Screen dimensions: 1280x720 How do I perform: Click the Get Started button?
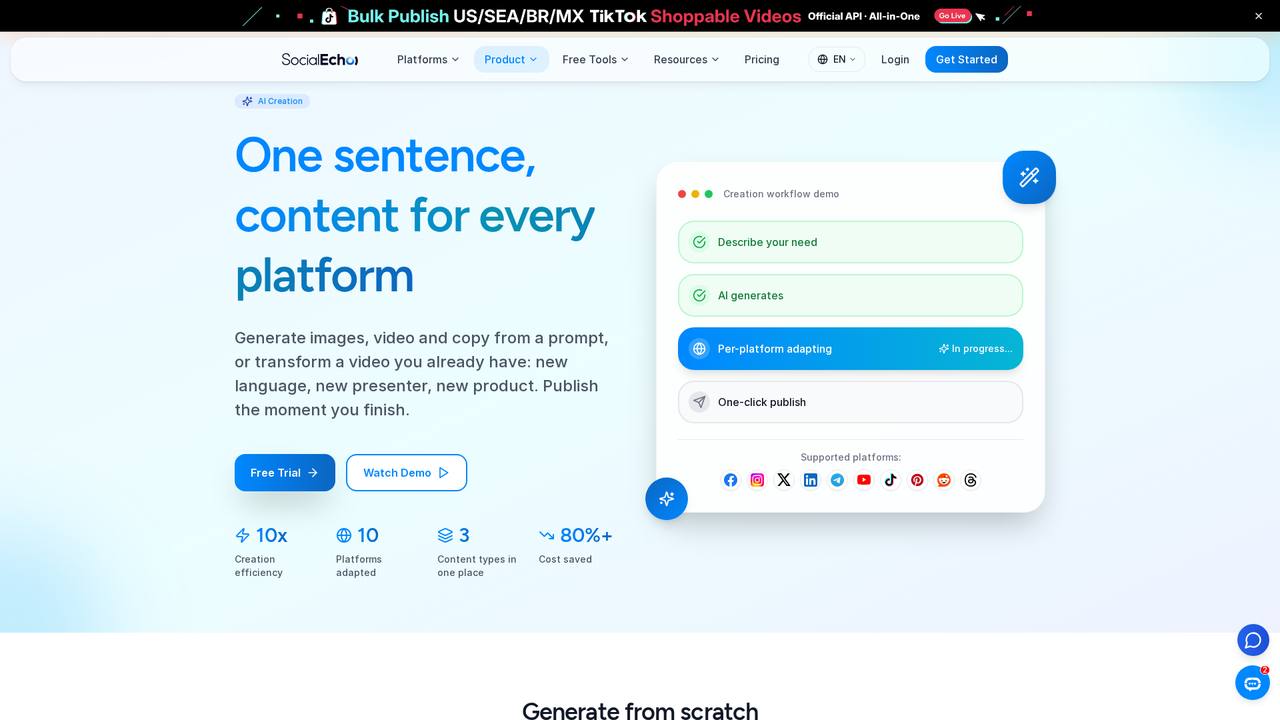click(x=966, y=59)
